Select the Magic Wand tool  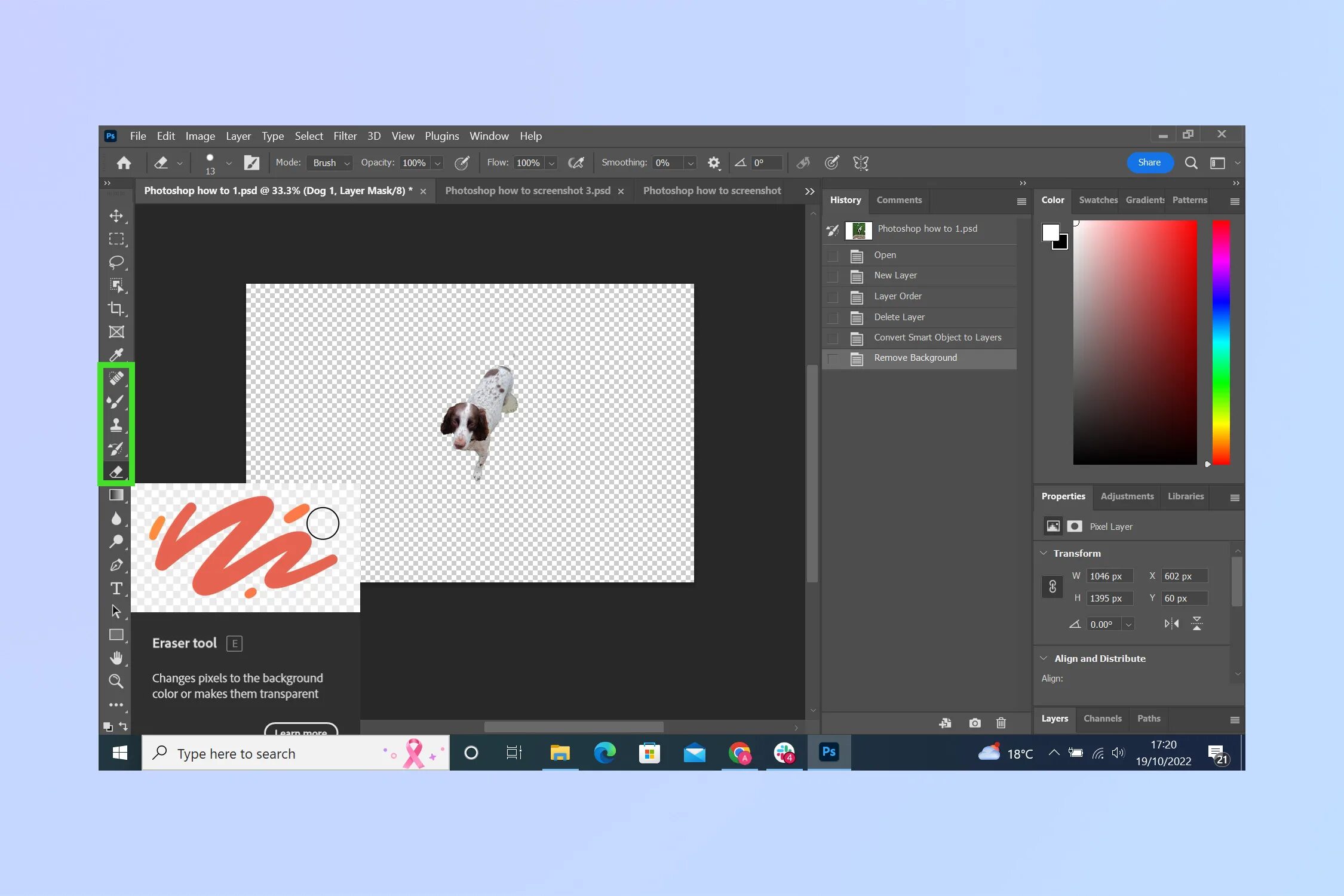(x=116, y=285)
